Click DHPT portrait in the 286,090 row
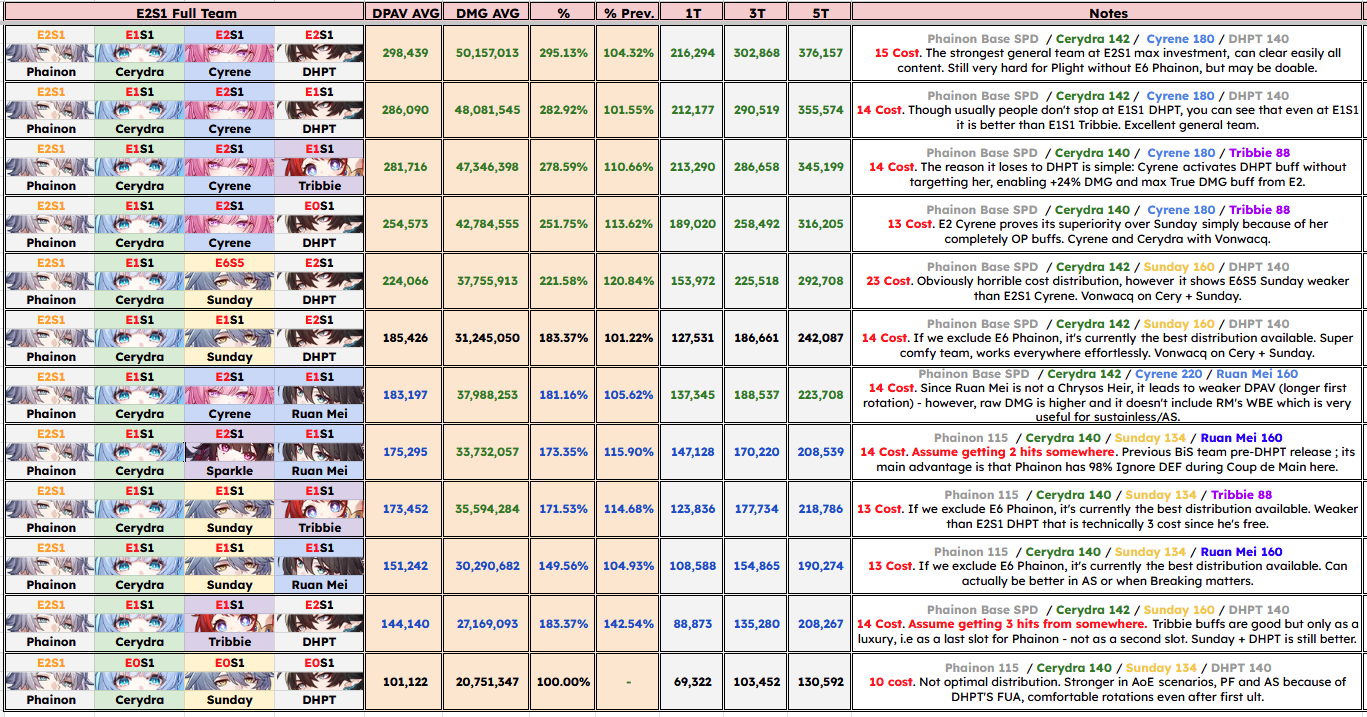The image size is (1367, 717). (319, 110)
